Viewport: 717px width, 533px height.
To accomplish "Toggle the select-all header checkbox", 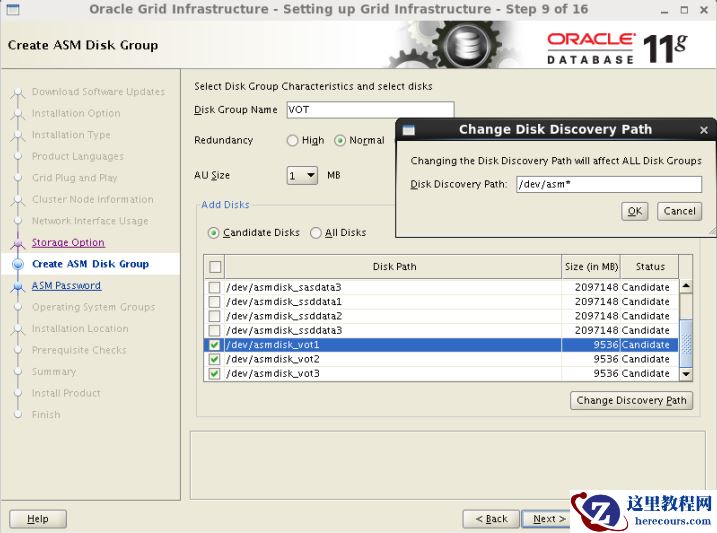I will pyautogui.click(x=214, y=267).
